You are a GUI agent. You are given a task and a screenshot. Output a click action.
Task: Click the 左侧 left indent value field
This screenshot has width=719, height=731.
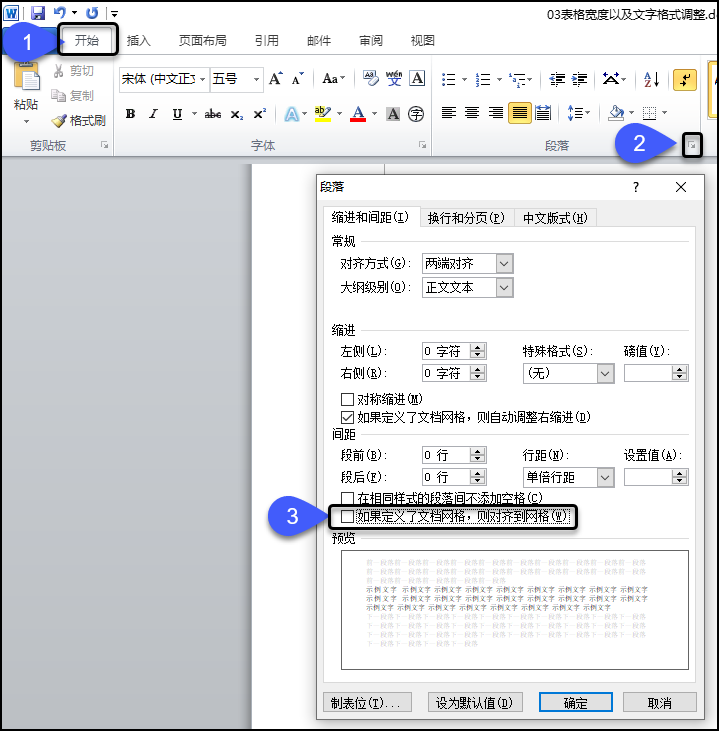pyautogui.click(x=448, y=351)
